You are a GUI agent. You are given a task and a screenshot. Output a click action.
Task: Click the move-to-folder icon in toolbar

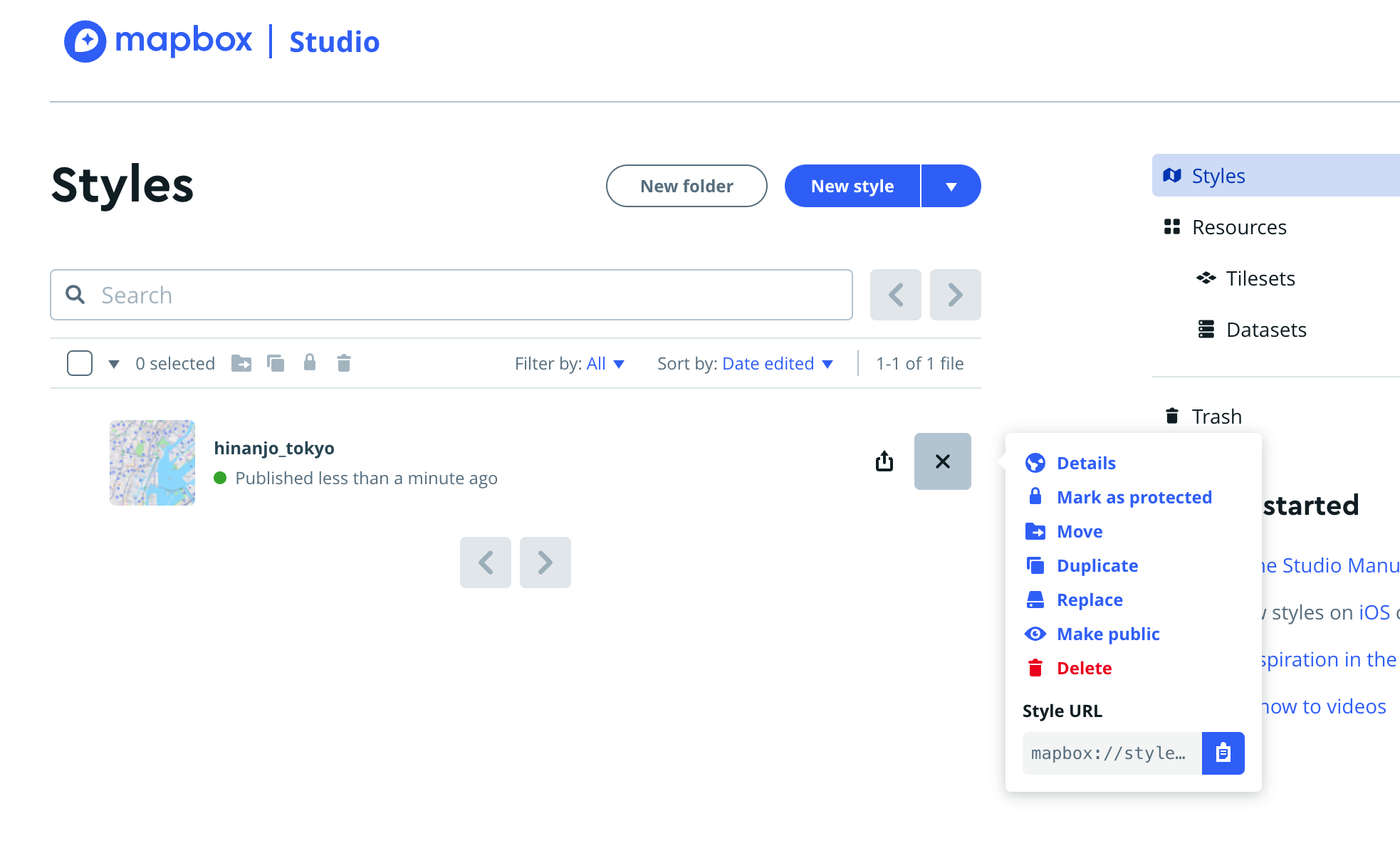[241, 363]
